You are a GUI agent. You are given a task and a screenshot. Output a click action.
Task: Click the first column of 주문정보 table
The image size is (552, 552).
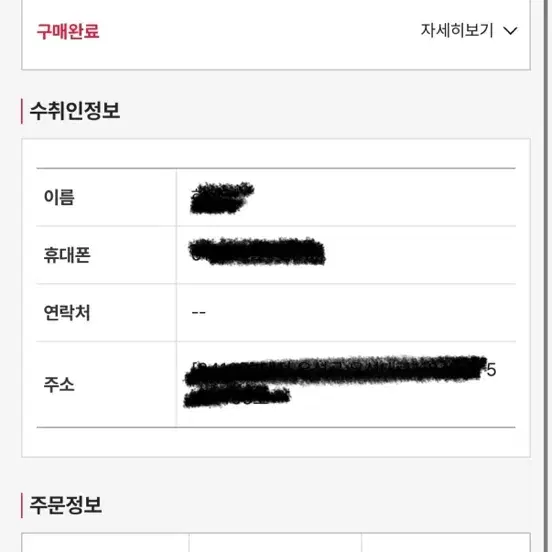pyautogui.click(x=105, y=542)
